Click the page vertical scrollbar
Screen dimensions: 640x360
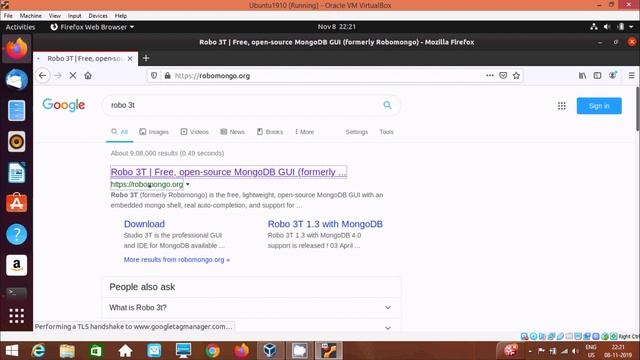[637, 109]
